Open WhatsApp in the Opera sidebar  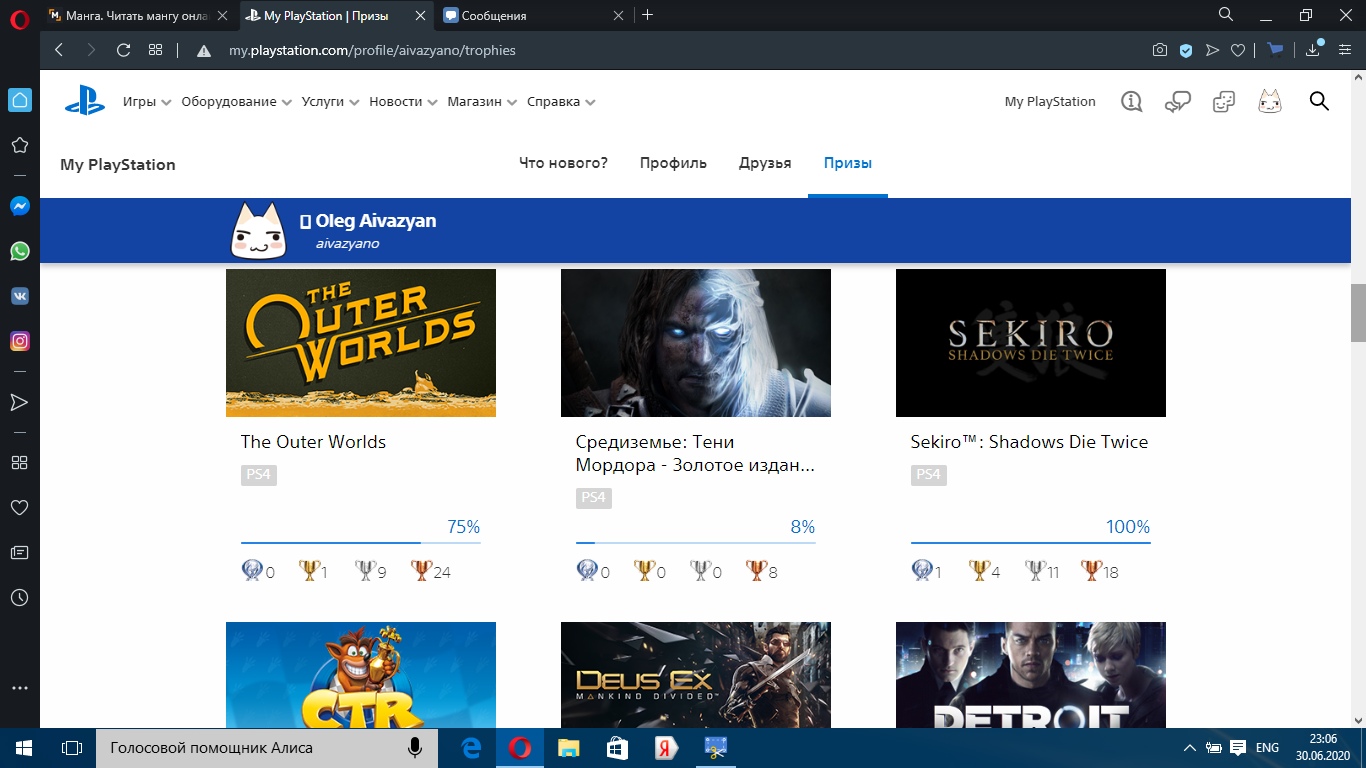click(x=20, y=251)
